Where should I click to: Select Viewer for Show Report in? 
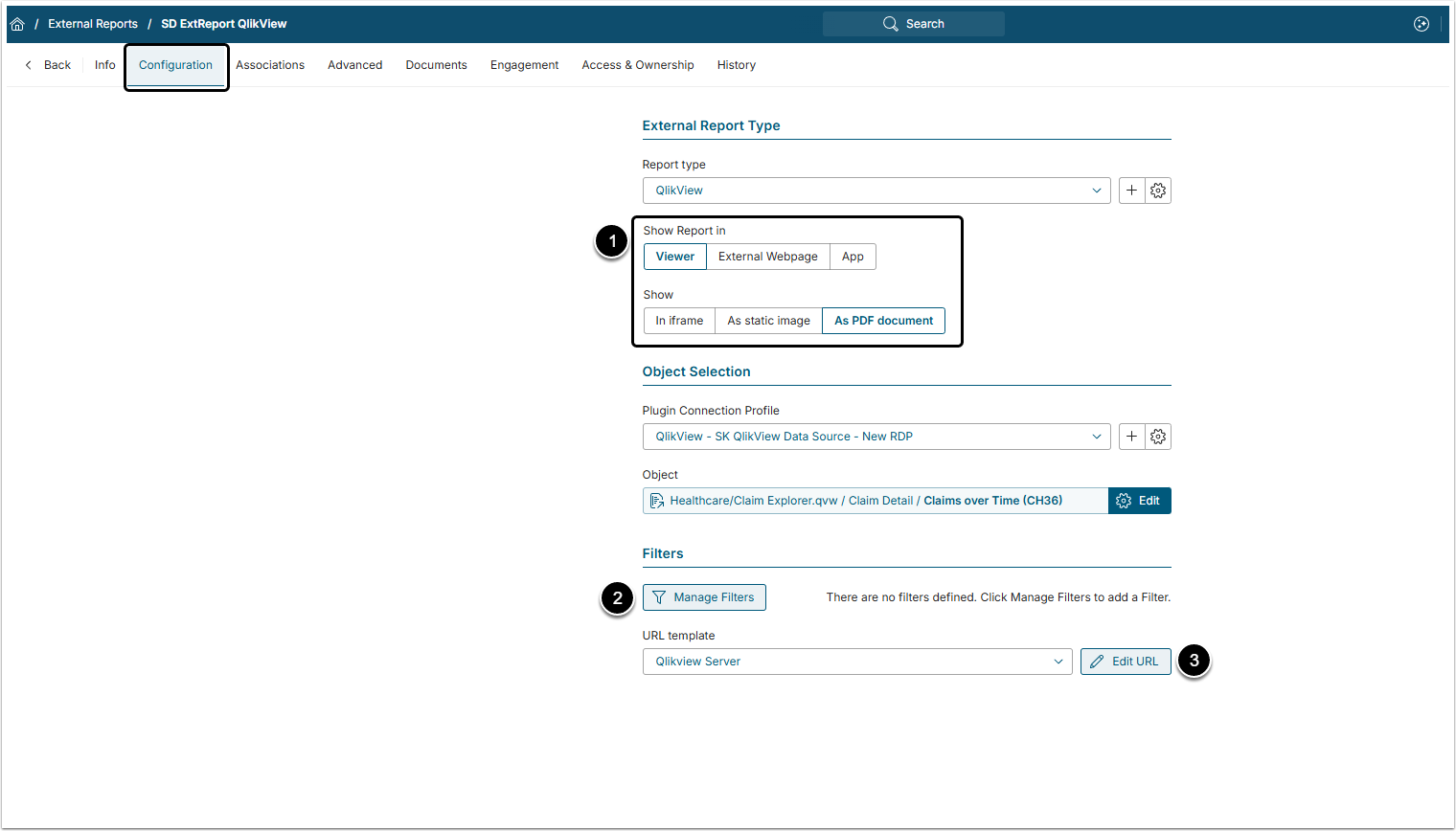[675, 257]
